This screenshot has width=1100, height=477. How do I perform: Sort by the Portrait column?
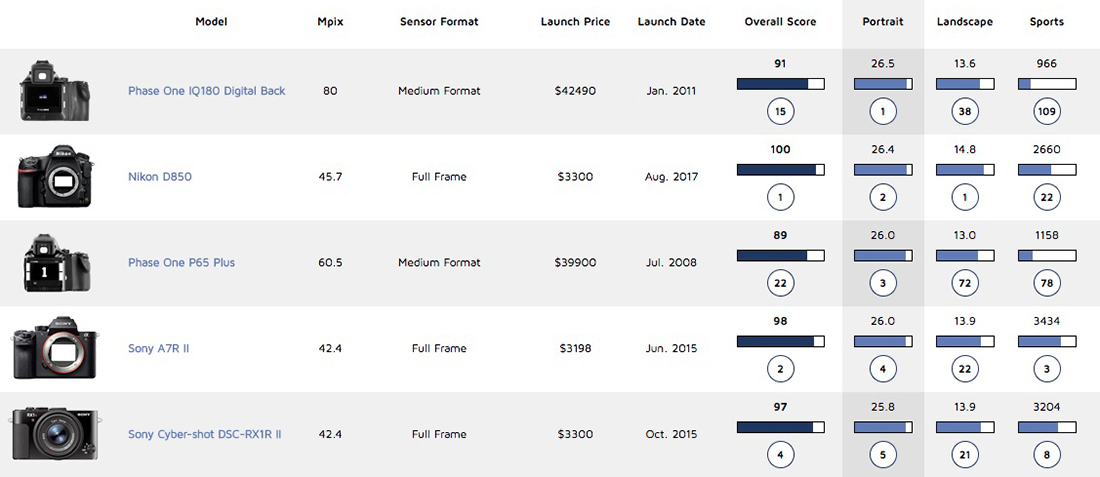pyautogui.click(x=883, y=22)
